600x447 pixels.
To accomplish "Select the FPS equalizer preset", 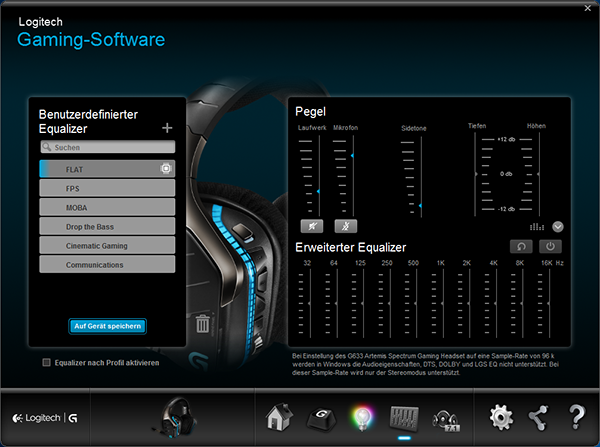I will pos(107,188).
